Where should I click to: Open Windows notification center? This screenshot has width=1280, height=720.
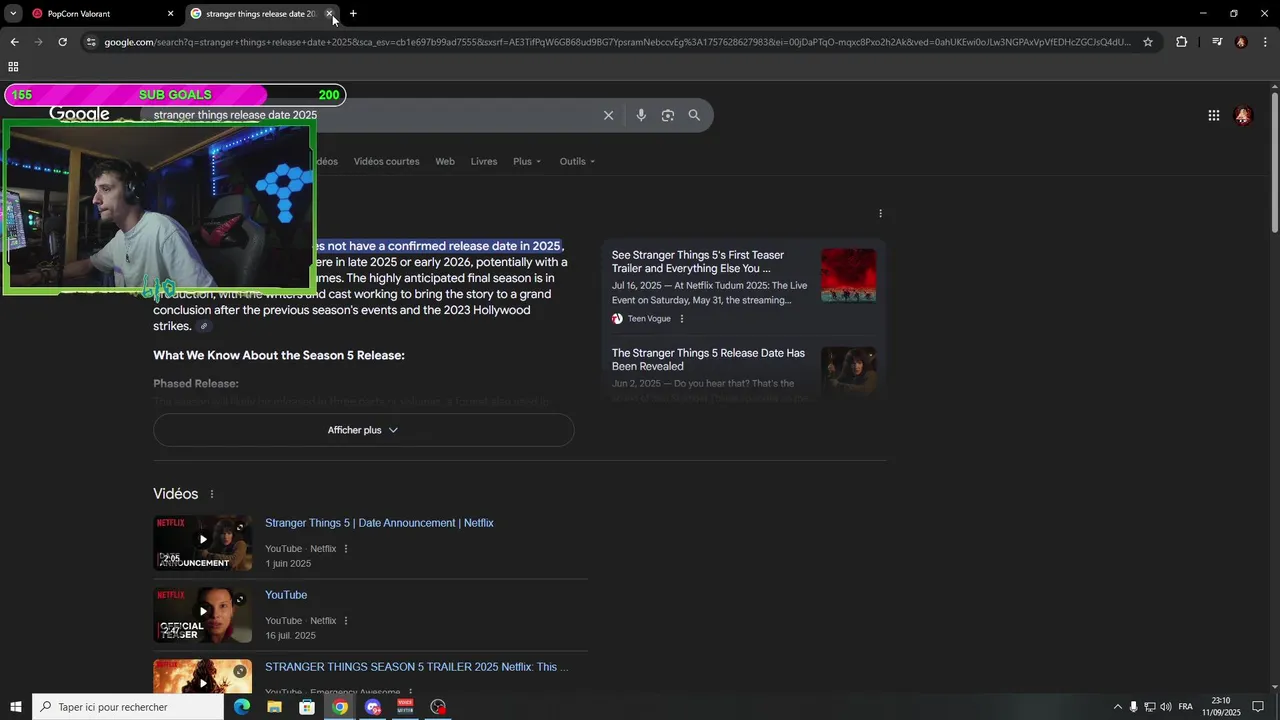pos(1258,707)
